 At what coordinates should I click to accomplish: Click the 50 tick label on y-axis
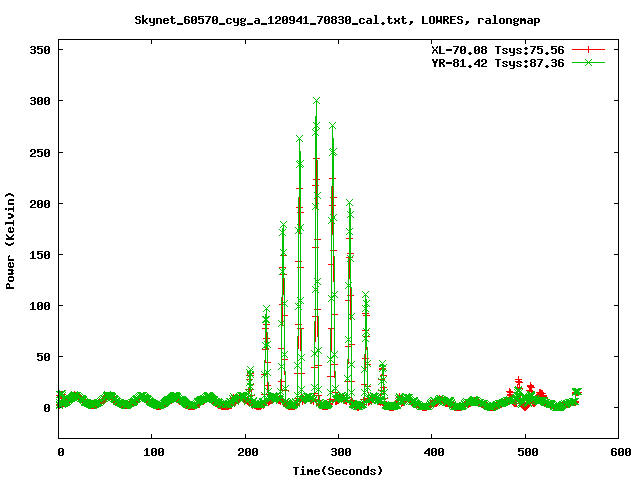43,357
